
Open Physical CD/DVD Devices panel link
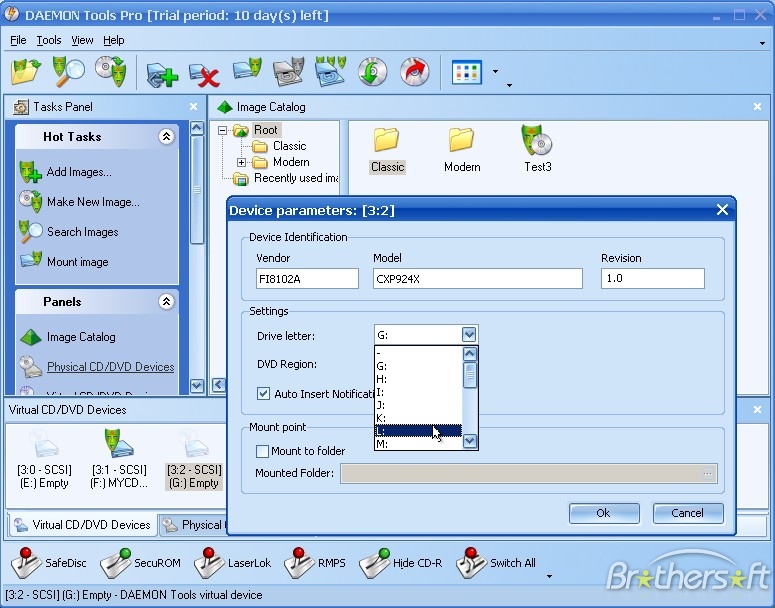(97, 367)
